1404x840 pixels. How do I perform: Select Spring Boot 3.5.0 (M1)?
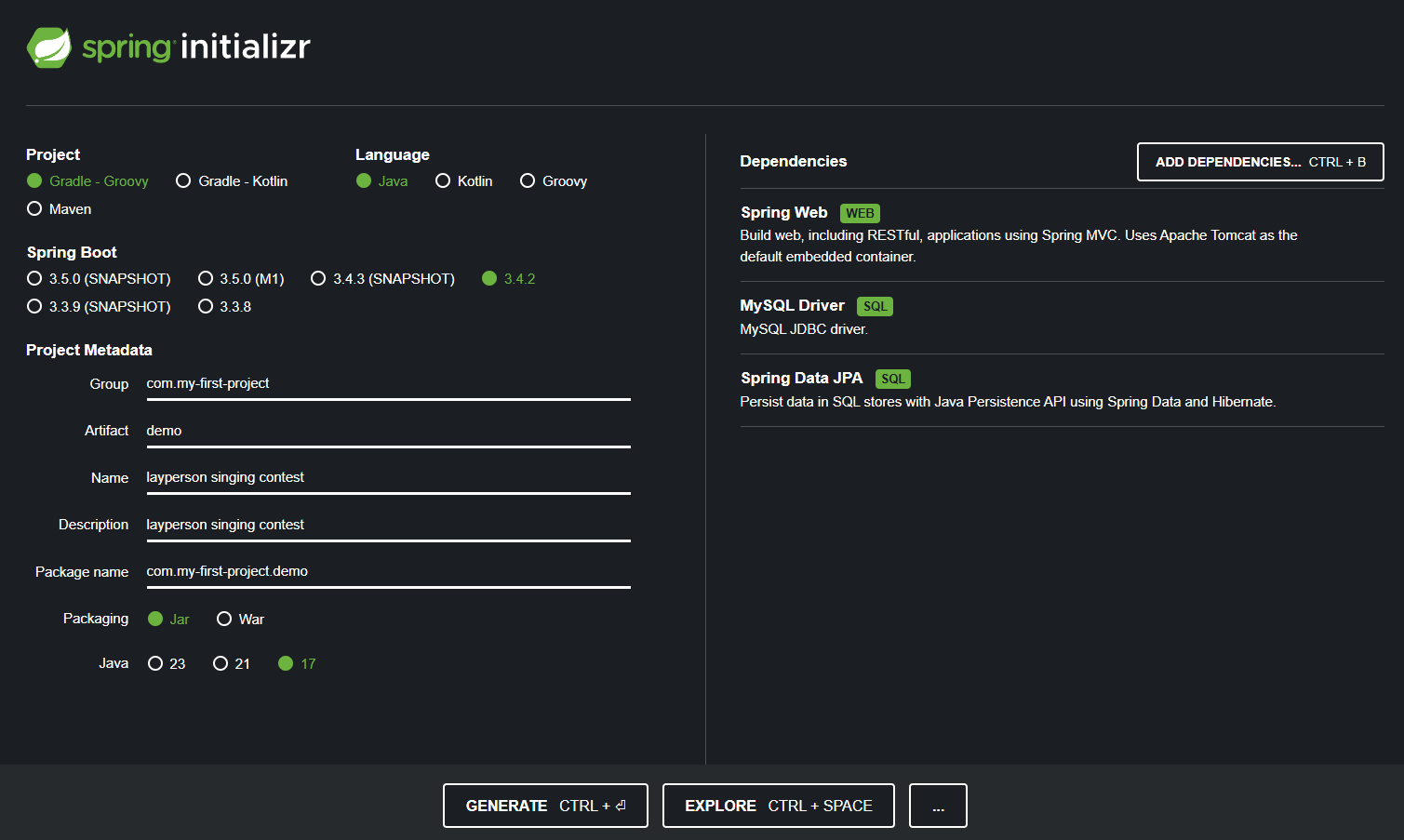tap(241, 279)
